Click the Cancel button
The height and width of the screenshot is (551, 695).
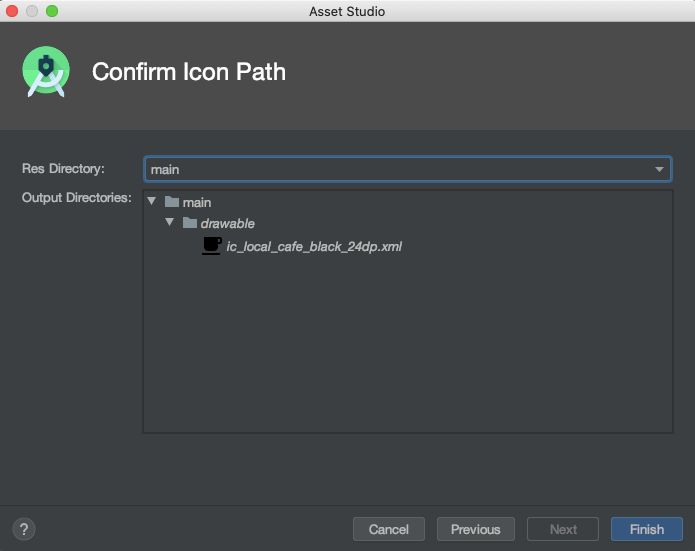(389, 529)
